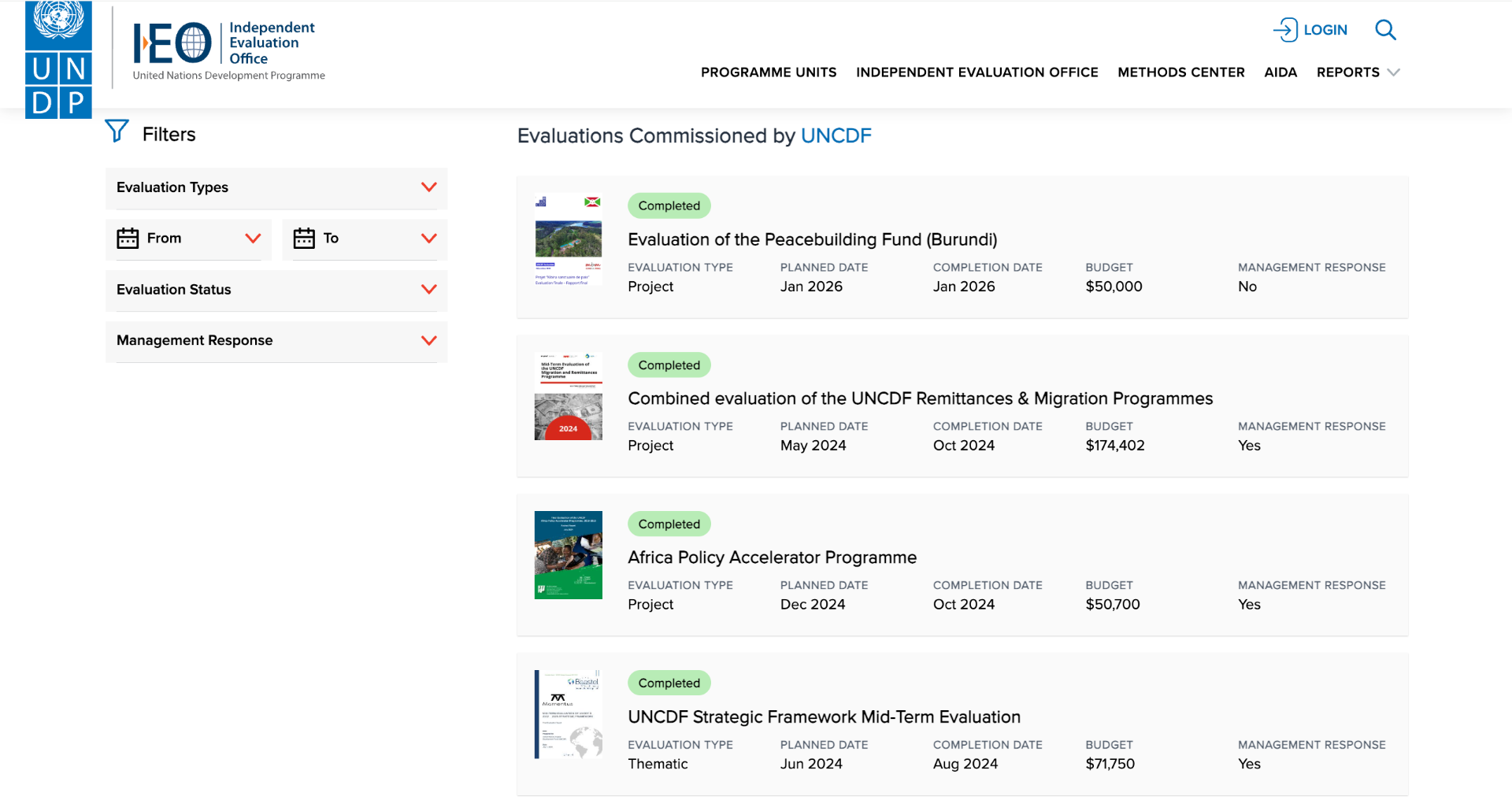Expand the Management Response filter
Screen dimensions: 1512x800
[x=276, y=341]
